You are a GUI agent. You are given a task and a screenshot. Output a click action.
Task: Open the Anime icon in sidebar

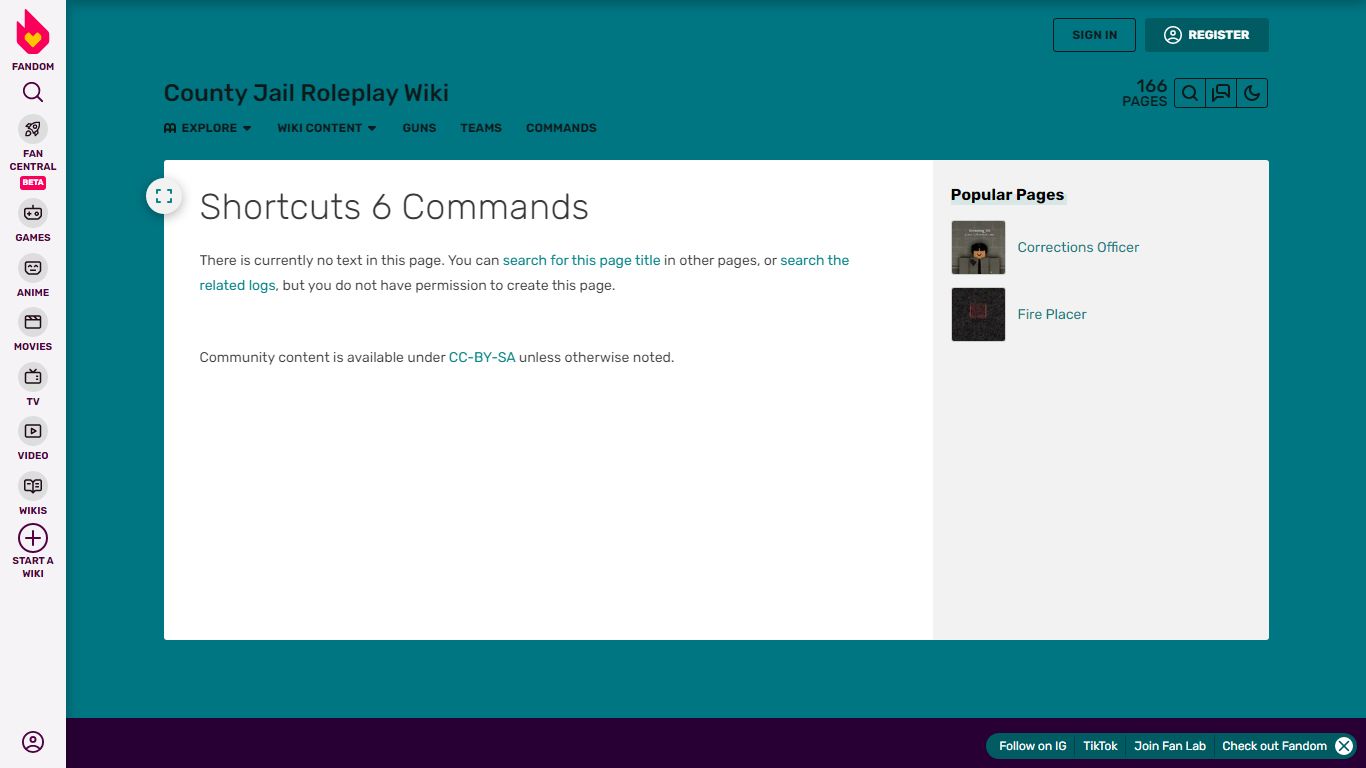[x=33, y=268]
